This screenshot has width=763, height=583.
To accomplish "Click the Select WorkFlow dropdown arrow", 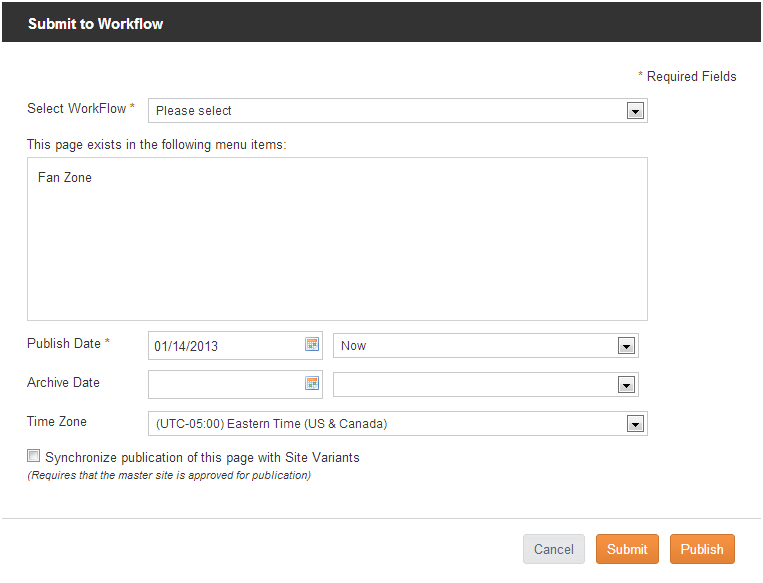I will [x=635, y=111].
